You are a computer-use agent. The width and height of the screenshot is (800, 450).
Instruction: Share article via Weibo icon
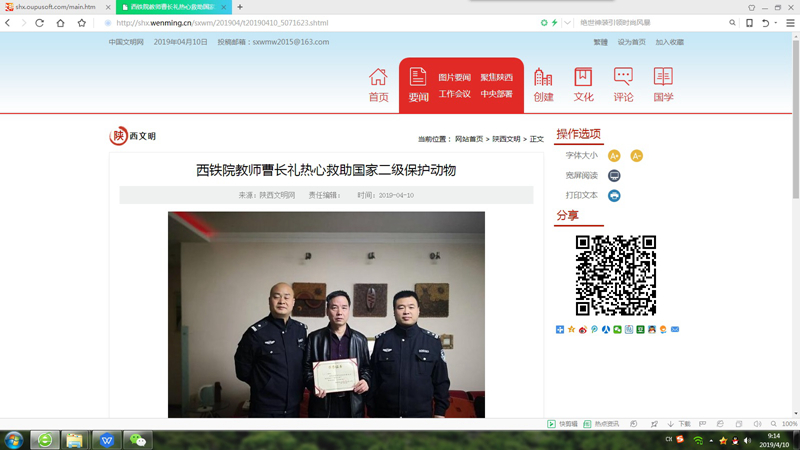point(582,330)
